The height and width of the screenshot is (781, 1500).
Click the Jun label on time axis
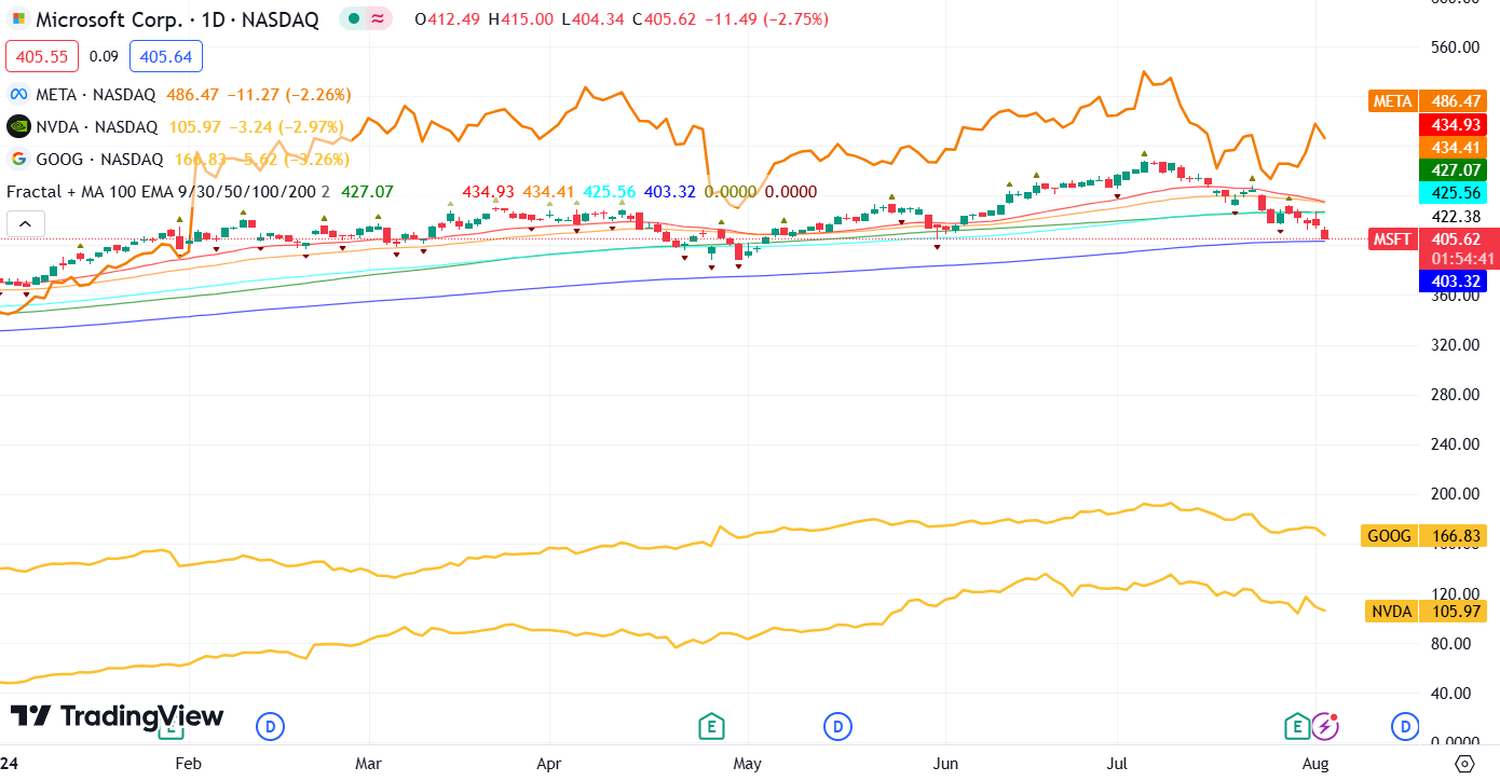pos(945,763)
